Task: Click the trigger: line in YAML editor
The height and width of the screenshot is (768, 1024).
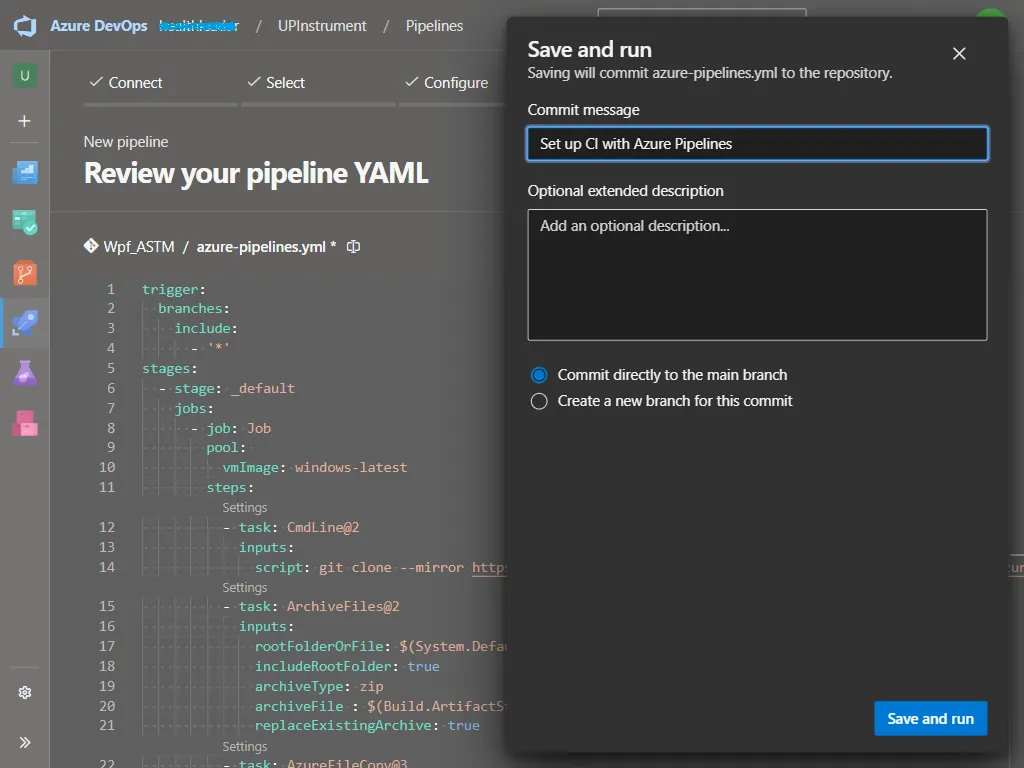Action: 174,289
